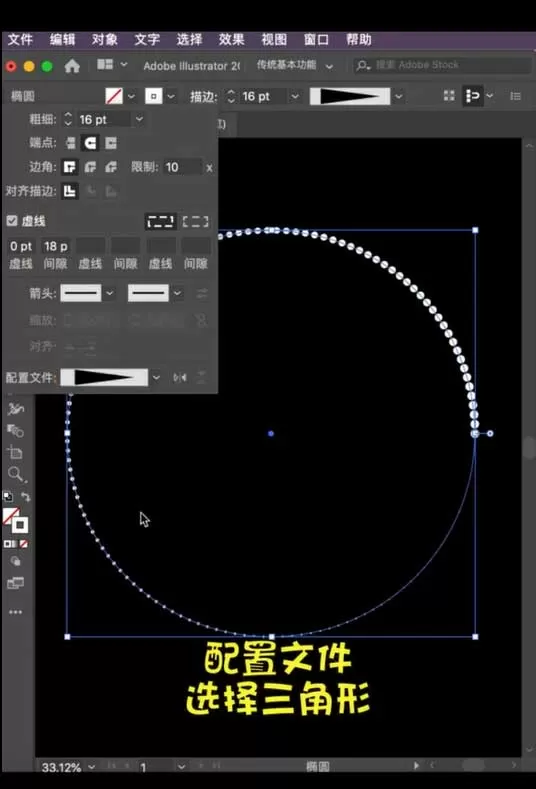The image size is (536, 789).
Task: Click the Home icon in app bar
Action: point(72,66)
